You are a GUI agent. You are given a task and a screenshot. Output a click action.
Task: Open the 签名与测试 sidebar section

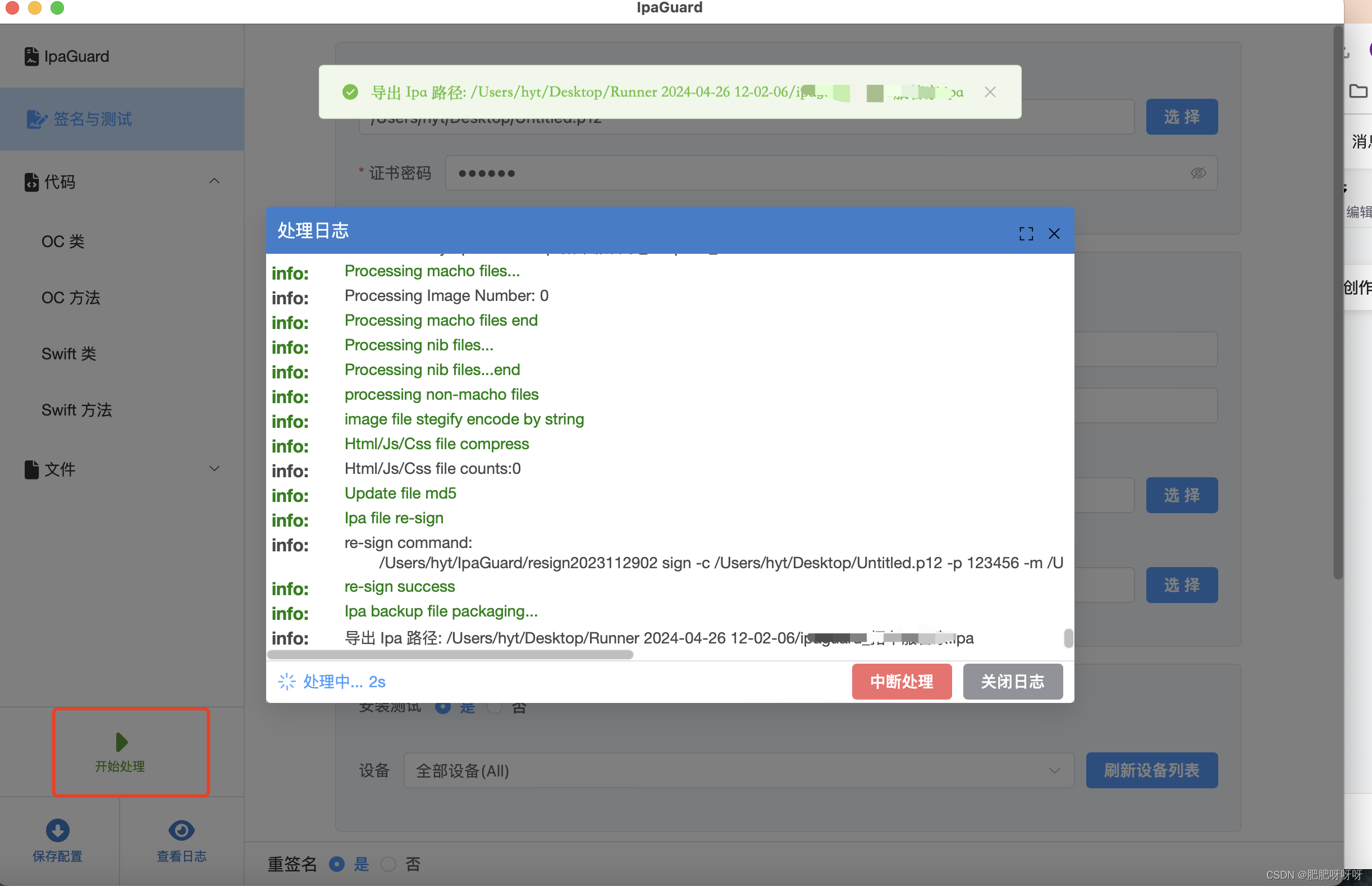122,119
